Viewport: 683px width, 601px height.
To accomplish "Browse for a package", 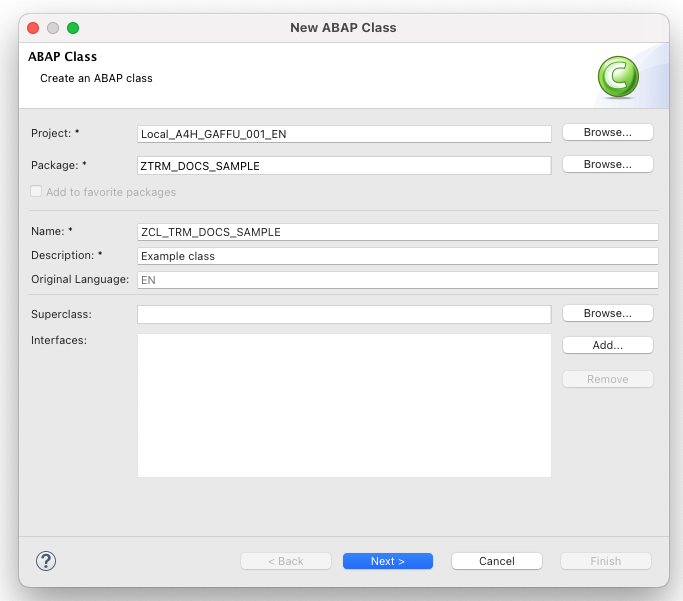I will tap(608, 164).
